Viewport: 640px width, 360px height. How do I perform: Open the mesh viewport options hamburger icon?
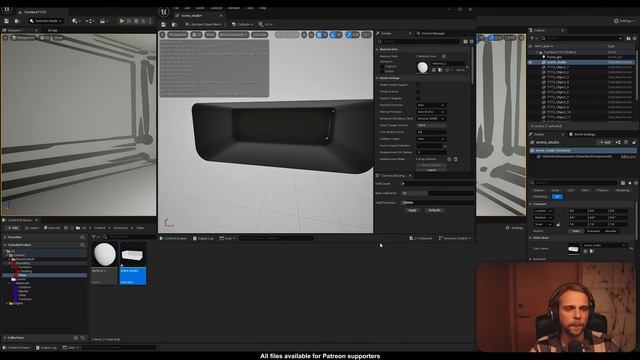tap(162, 35)
